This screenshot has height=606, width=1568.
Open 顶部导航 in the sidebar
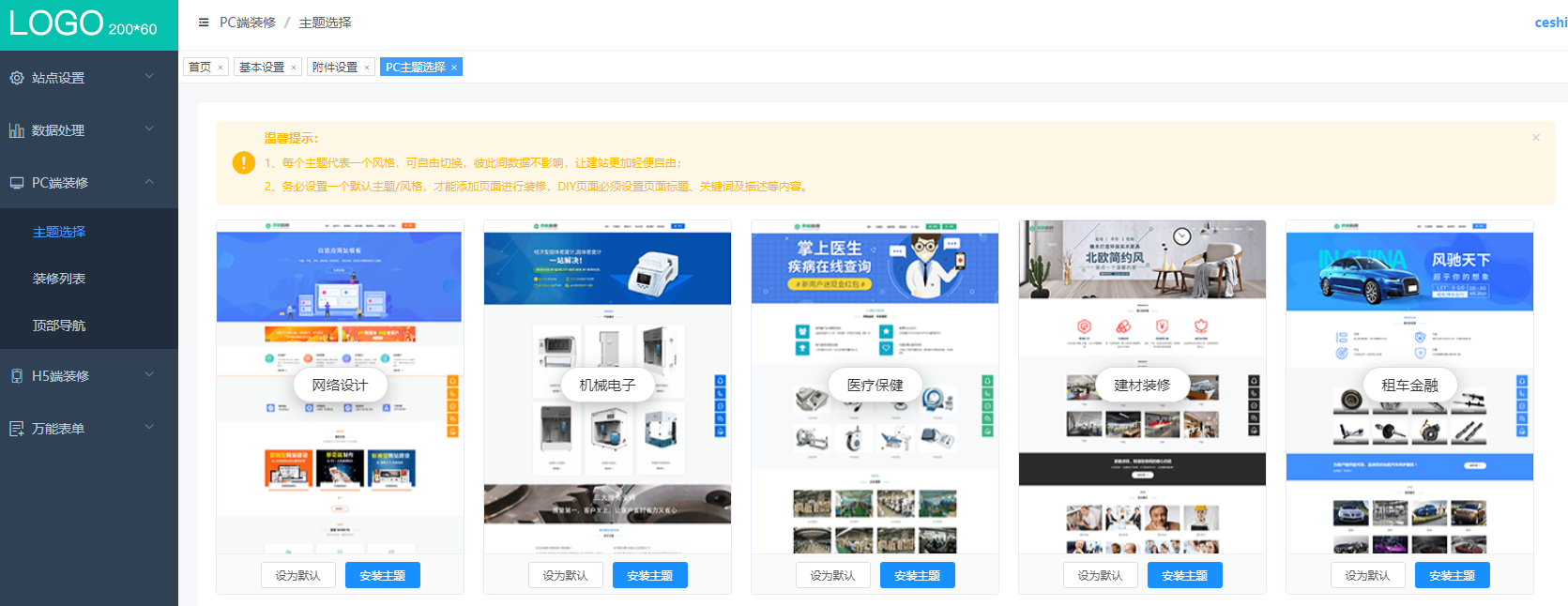(x=59, y=326)
